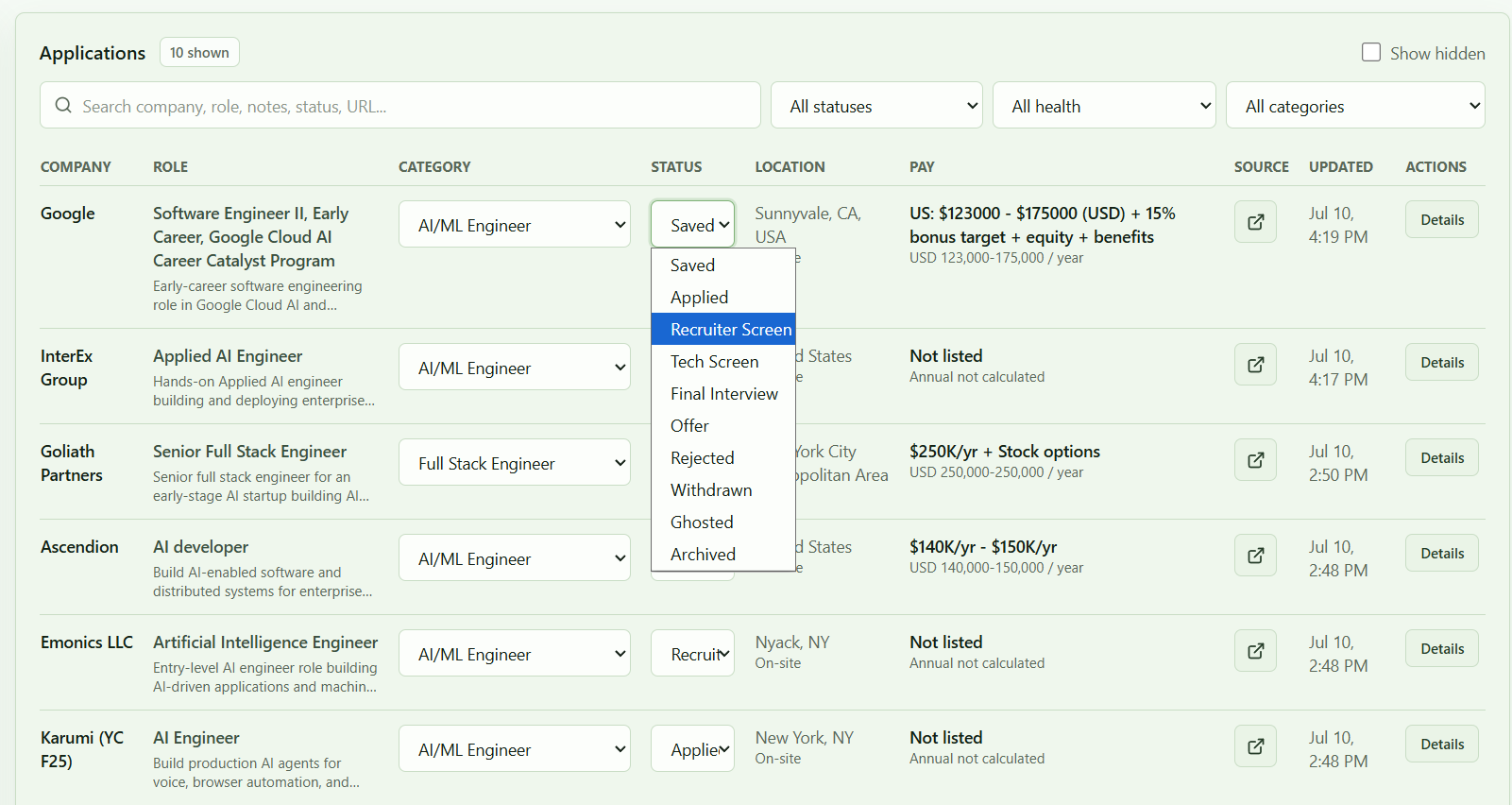Open the All categories filter dropdown
The image size is (1512, 805).
coord(1355,105)
